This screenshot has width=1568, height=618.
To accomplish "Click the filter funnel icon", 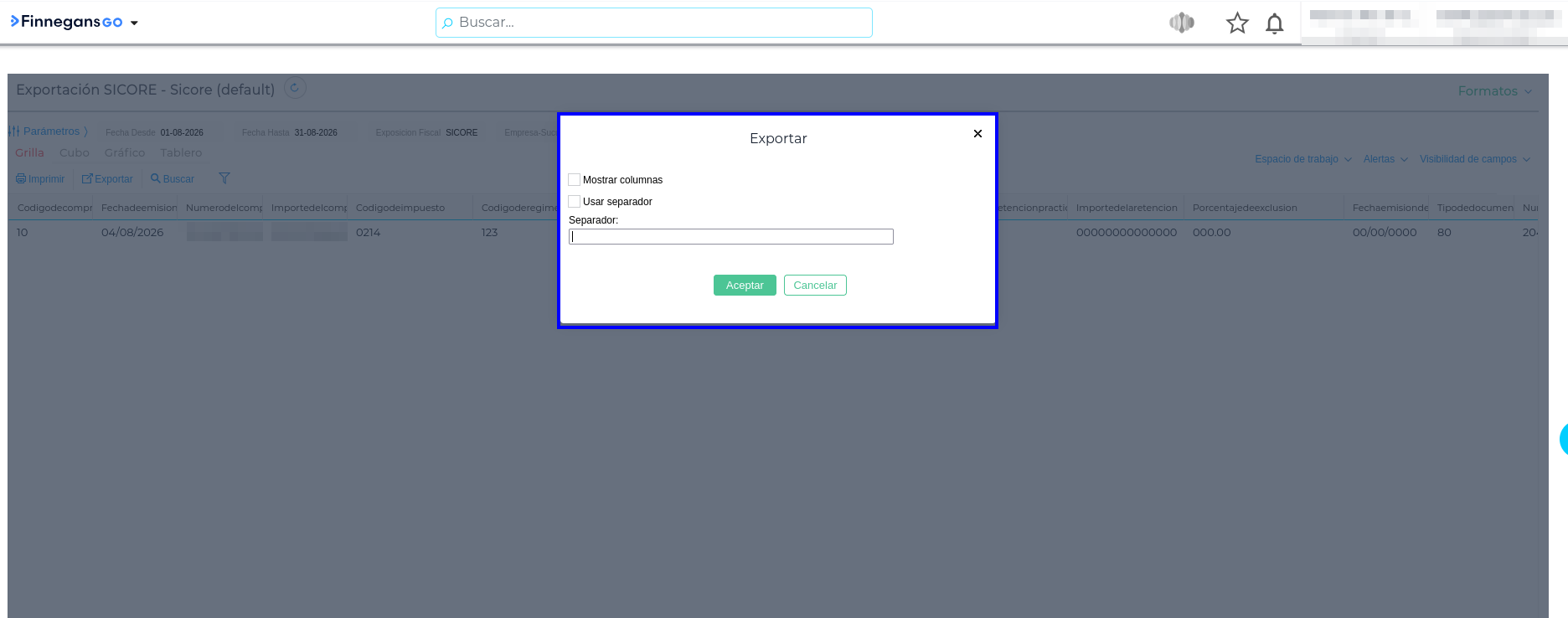I will click(x=224, y=178).
